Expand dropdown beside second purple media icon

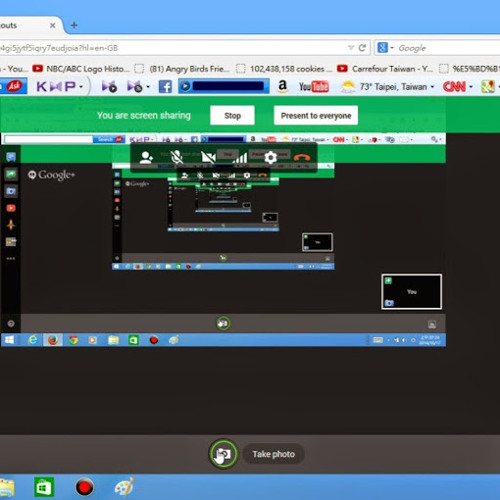(x=148, y=87)
